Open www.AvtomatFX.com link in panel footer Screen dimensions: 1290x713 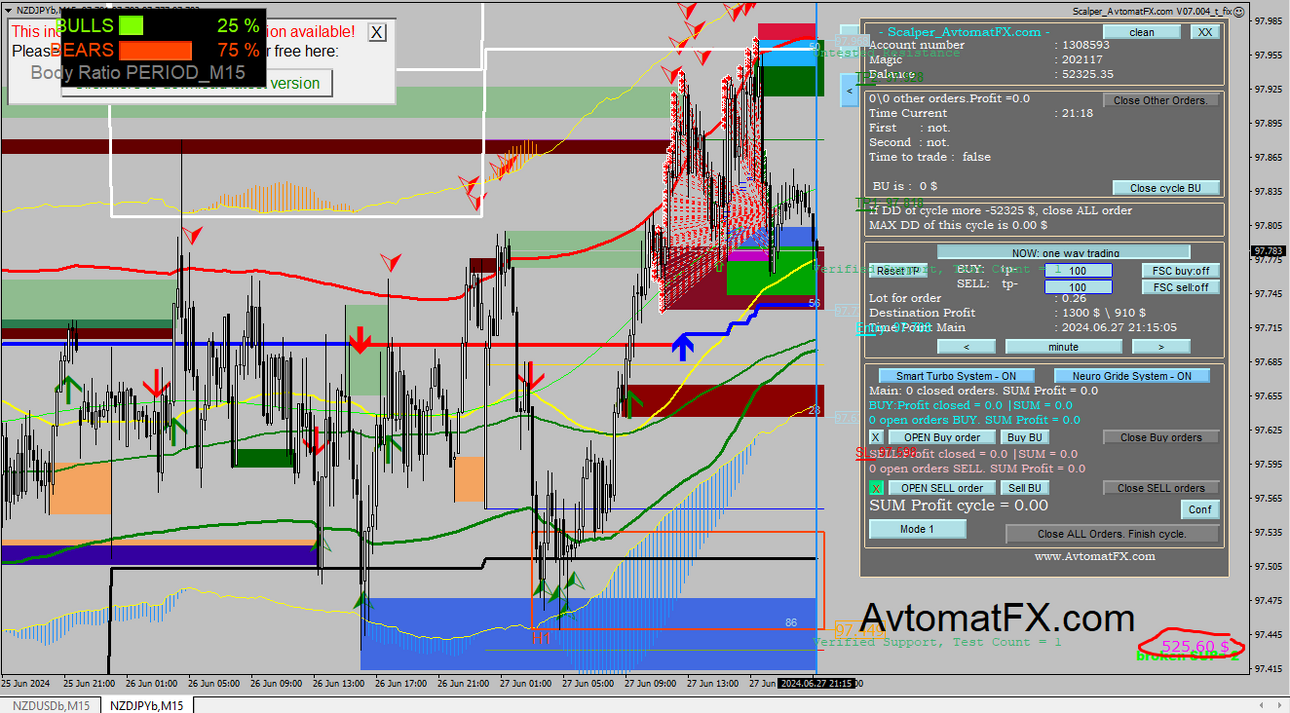(1095, 556)
